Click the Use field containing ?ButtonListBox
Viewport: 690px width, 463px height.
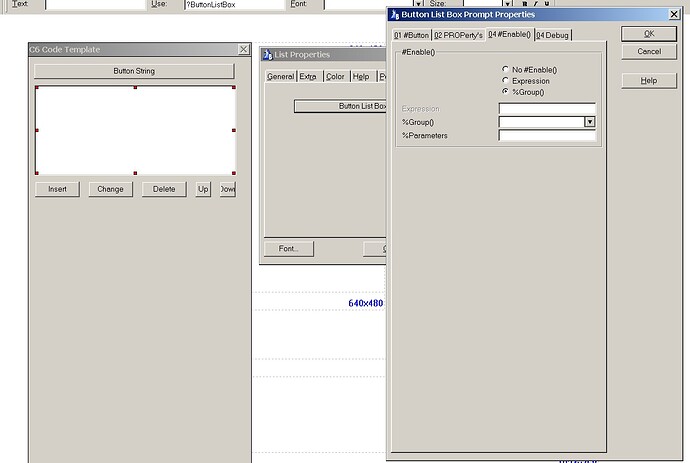click(234, 4)
